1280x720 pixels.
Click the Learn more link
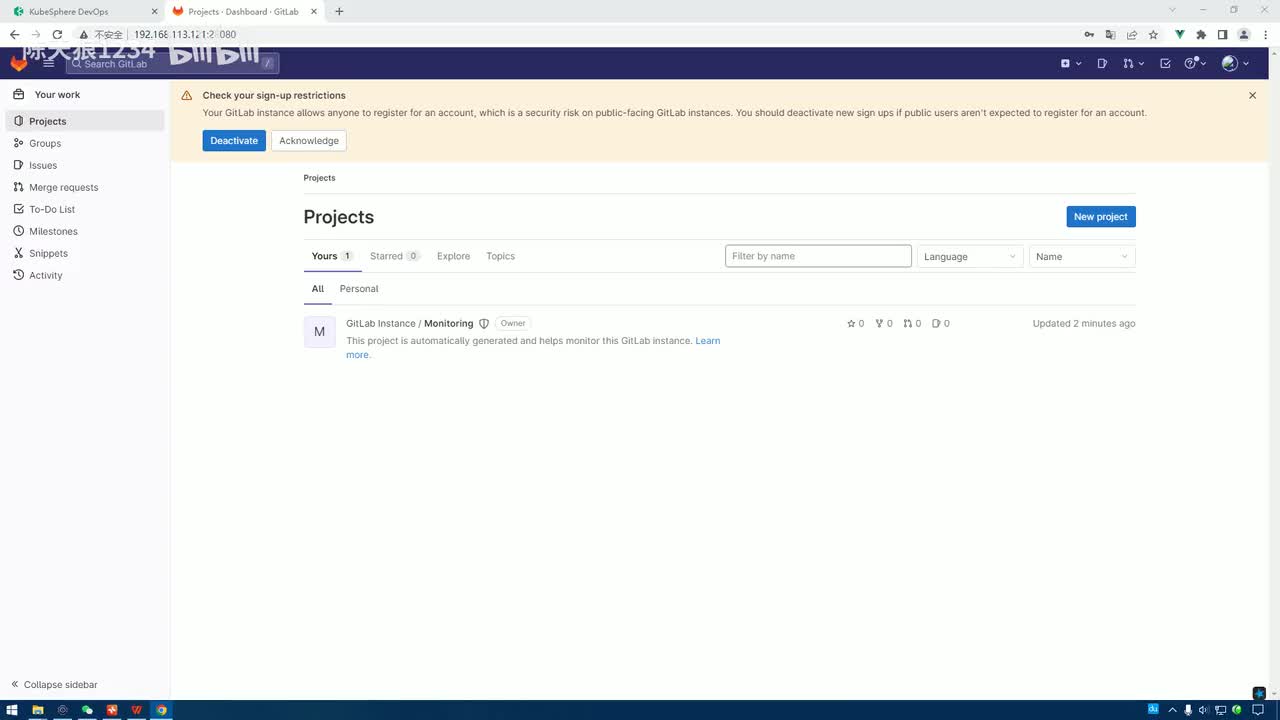[x=707, y=341]
